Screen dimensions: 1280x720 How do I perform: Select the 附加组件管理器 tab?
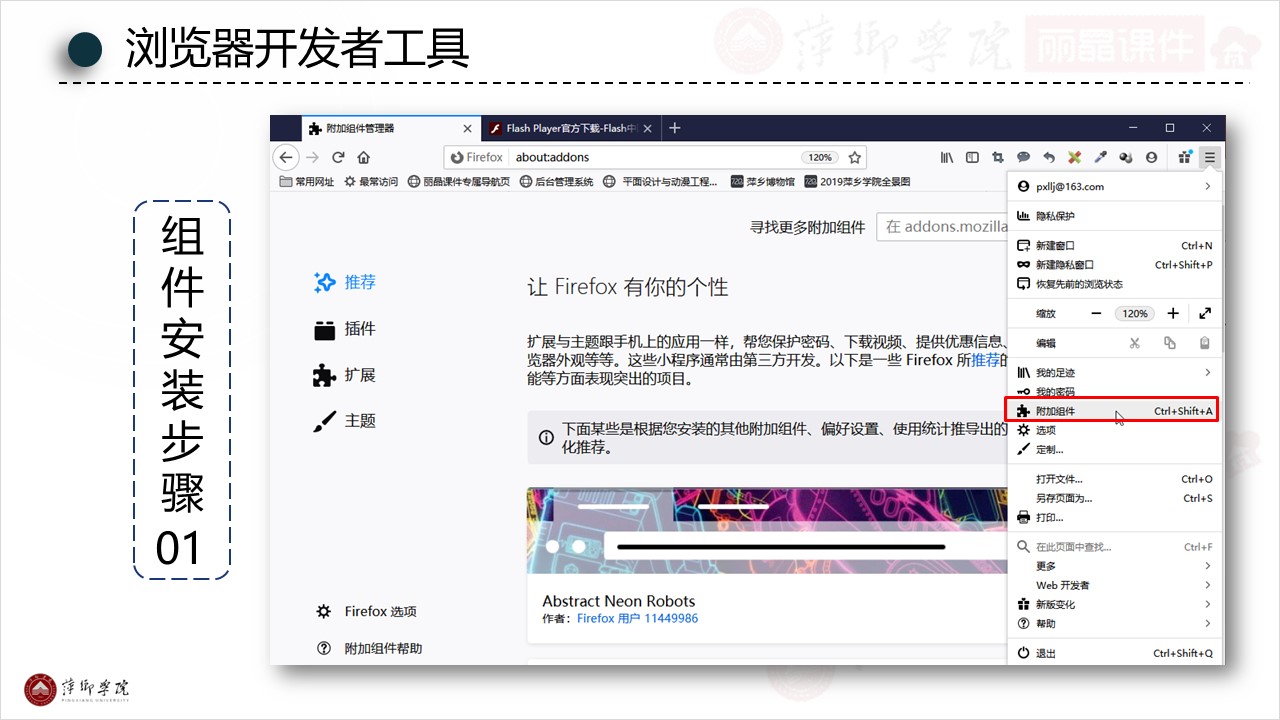pyautogui.click(x=391, y=129)
